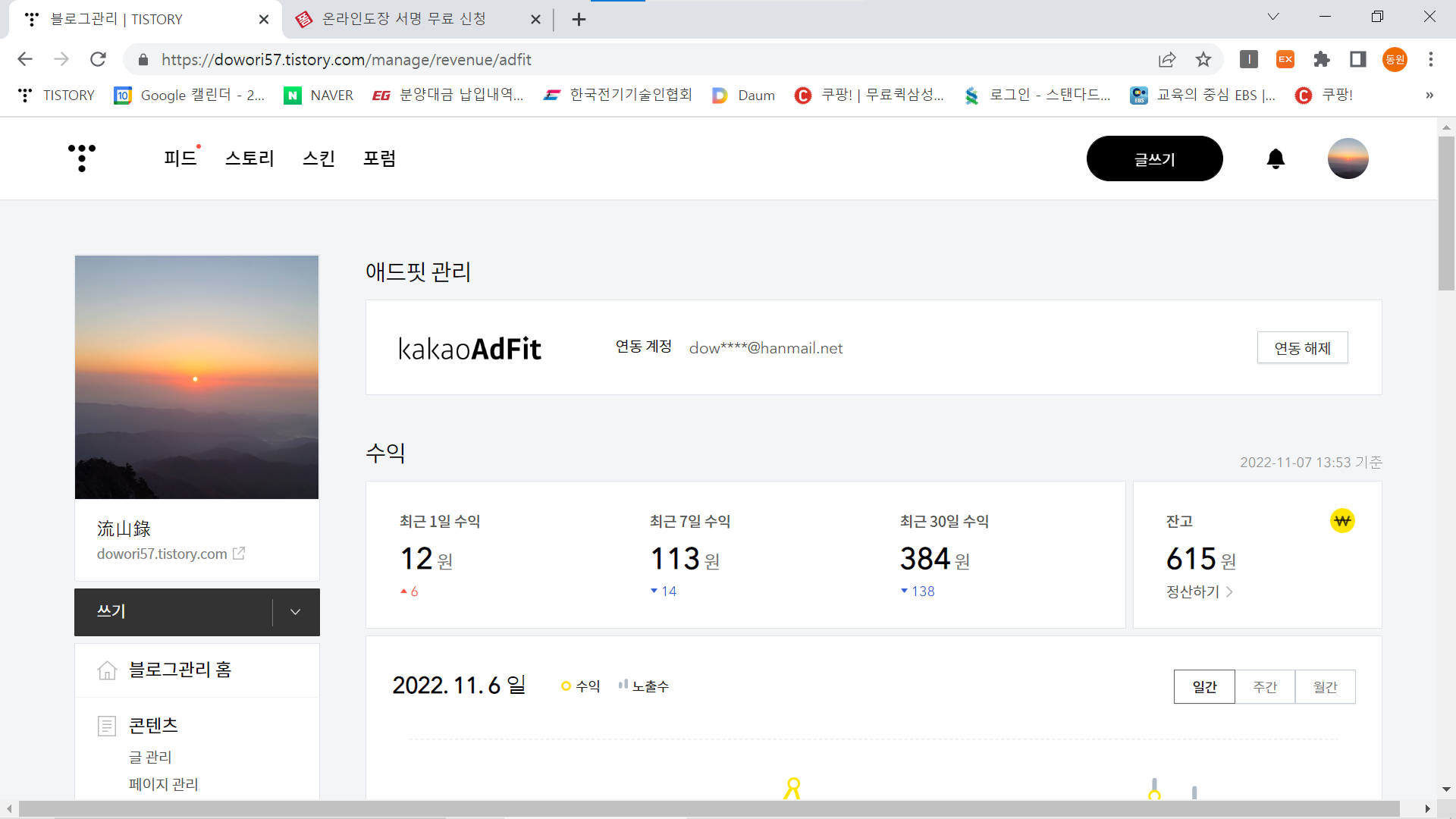This screenshot has height=819, width=1456.
Task: Click the blog management home icon
Action: 107,670
